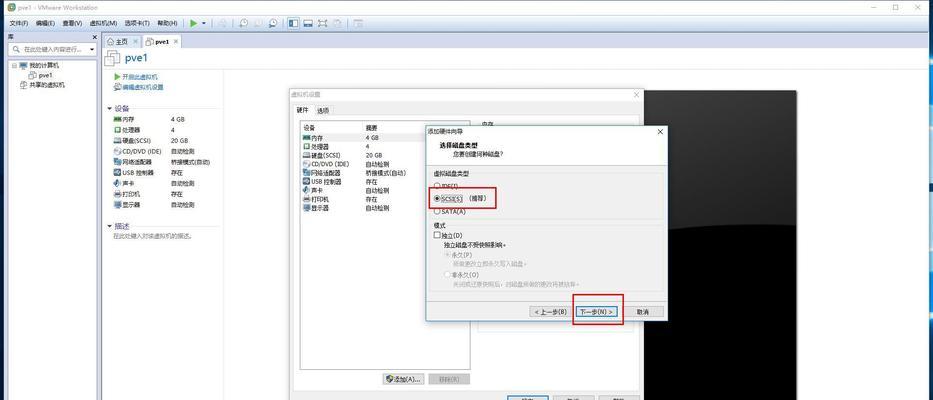Screen dimensions: 933x400
Task: Click the 打印机 printer icon in pve1 summary
Action: [x=117, y=194]
